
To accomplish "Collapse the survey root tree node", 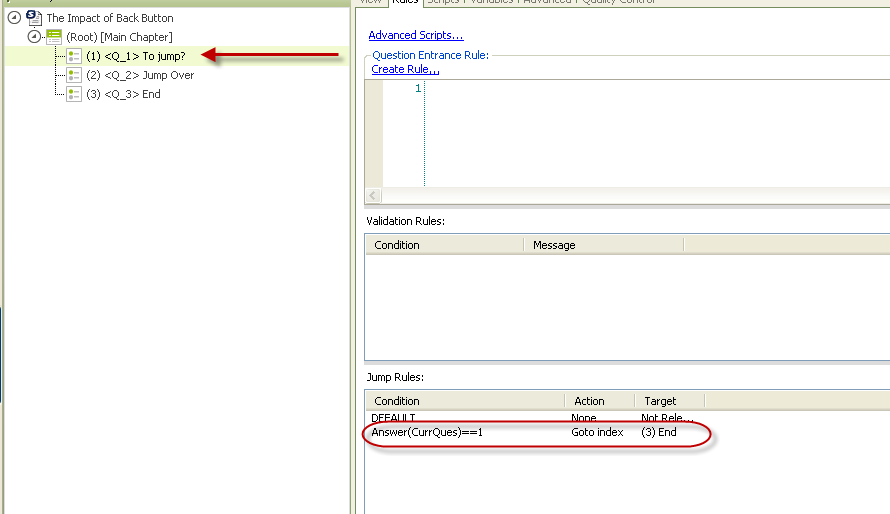I will coord(14,18).
